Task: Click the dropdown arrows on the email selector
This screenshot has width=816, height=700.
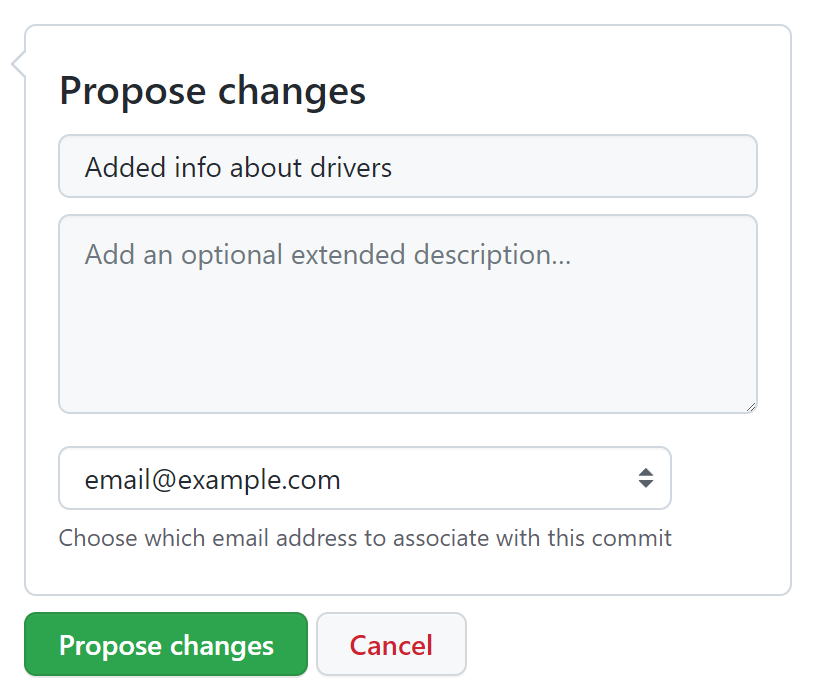Action: pos(646,478)
